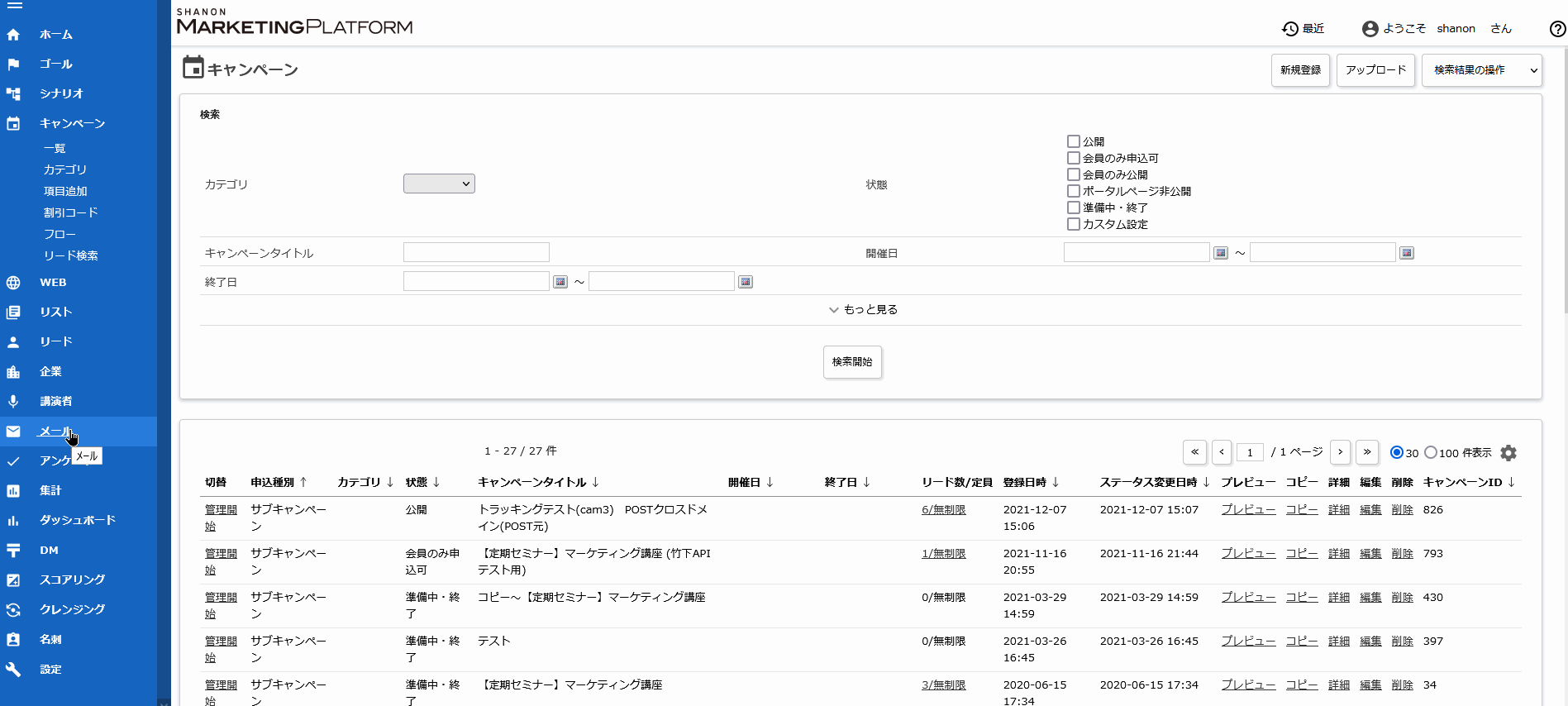Screen dimensions: 1568x706
Task: Click 6/無制限 lead count link
Action: click(944, 510)
